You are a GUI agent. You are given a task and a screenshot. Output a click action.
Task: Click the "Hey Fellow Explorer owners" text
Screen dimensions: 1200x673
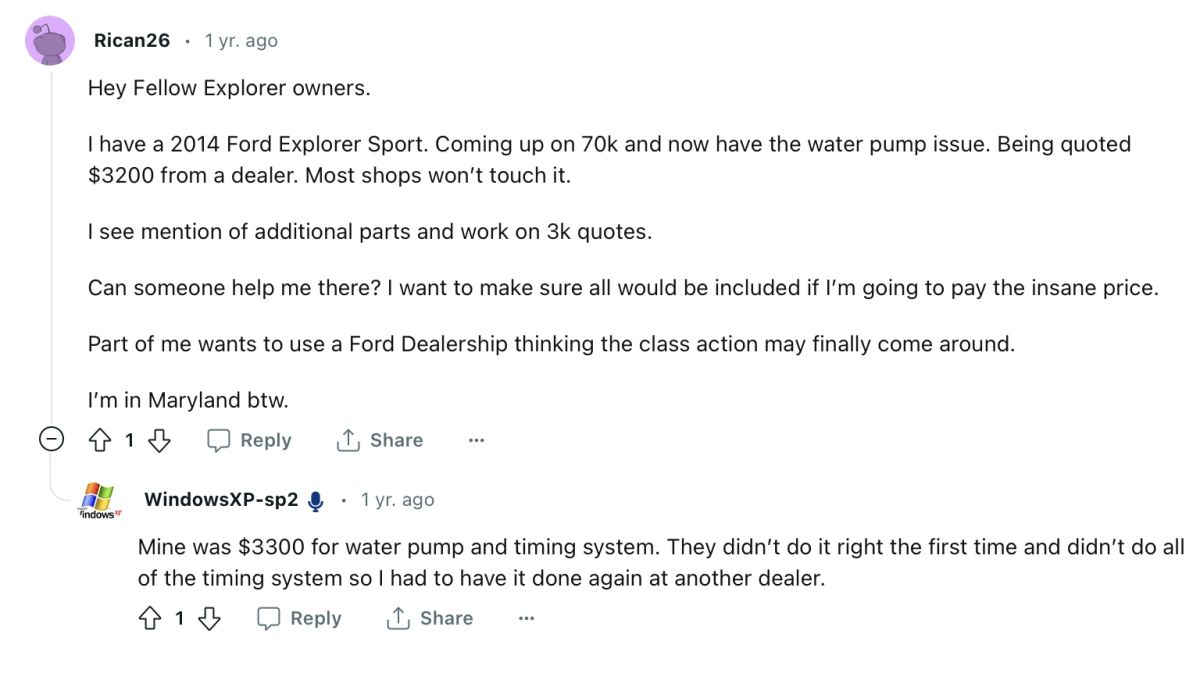[229, 88]
